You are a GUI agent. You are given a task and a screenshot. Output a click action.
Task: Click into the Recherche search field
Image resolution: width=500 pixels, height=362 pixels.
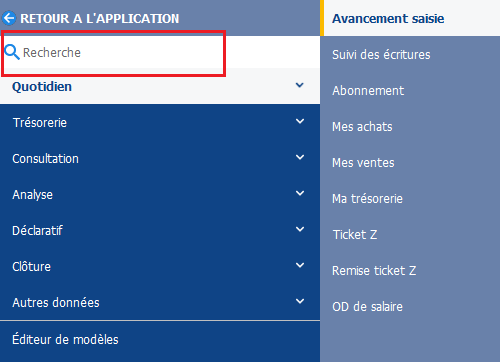pyautogui.click(x=160, y=52)
